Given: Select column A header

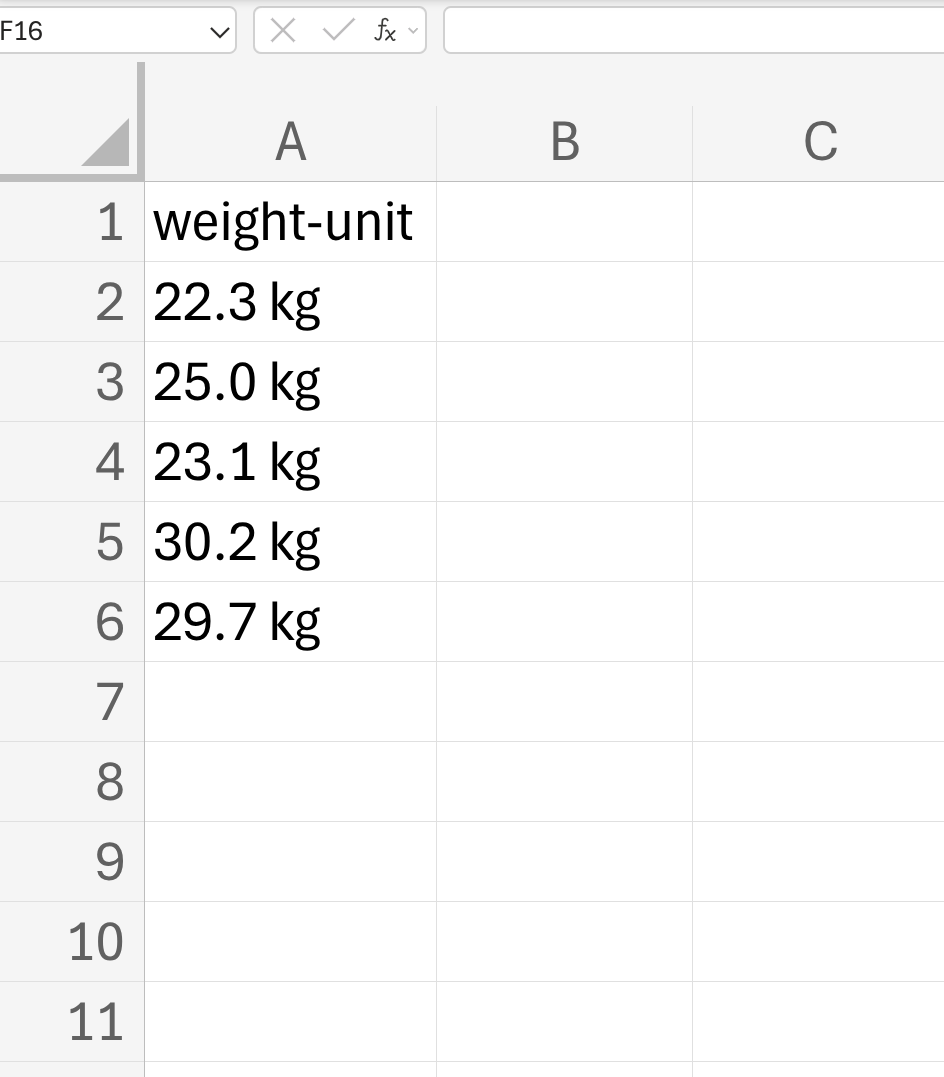Looking at the screenshot, I should click(x=291, y=144).
